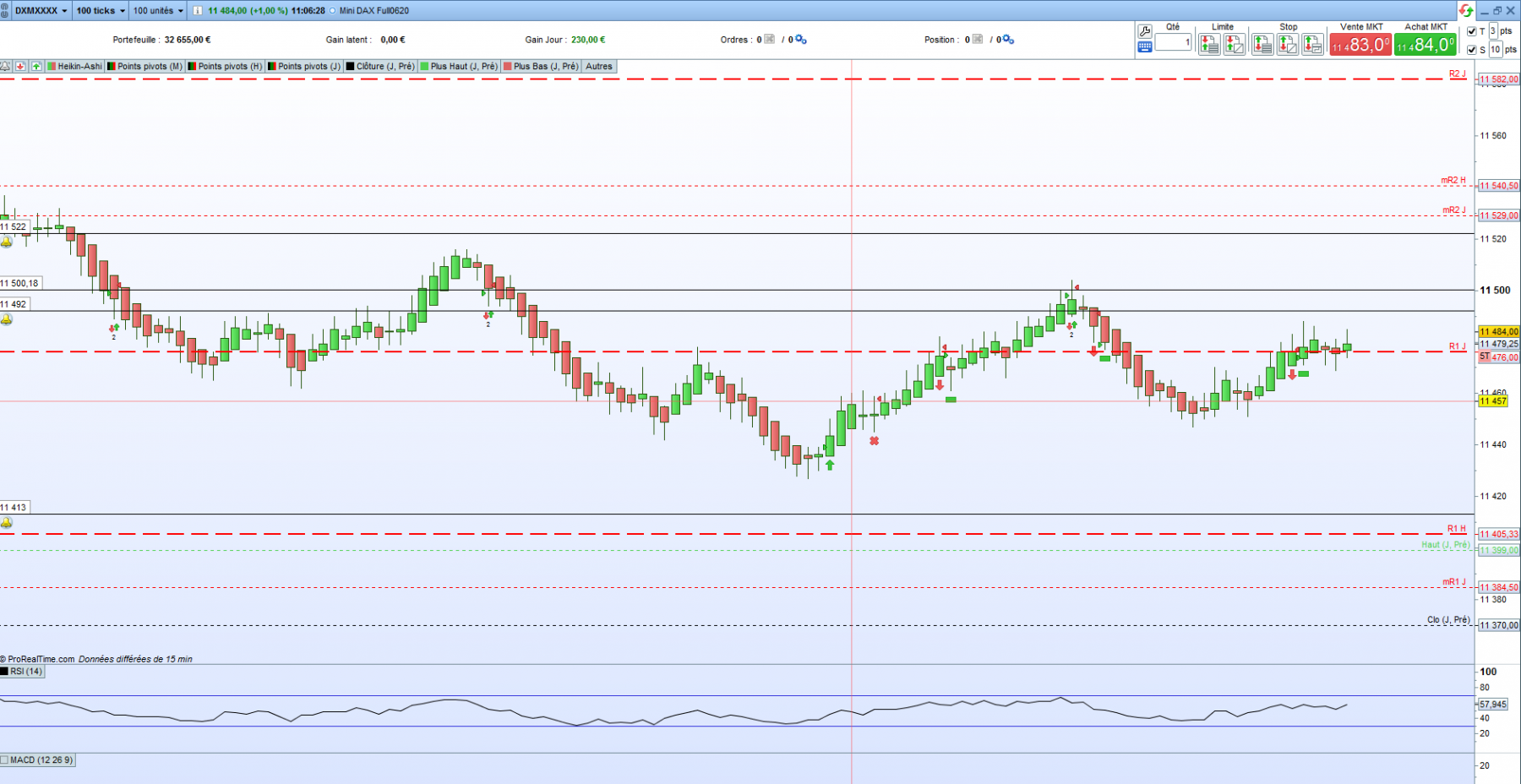Click the Portefeuille value 32 655,00 €
This screenshot has width=1521, height=784.
coord(188,40)
